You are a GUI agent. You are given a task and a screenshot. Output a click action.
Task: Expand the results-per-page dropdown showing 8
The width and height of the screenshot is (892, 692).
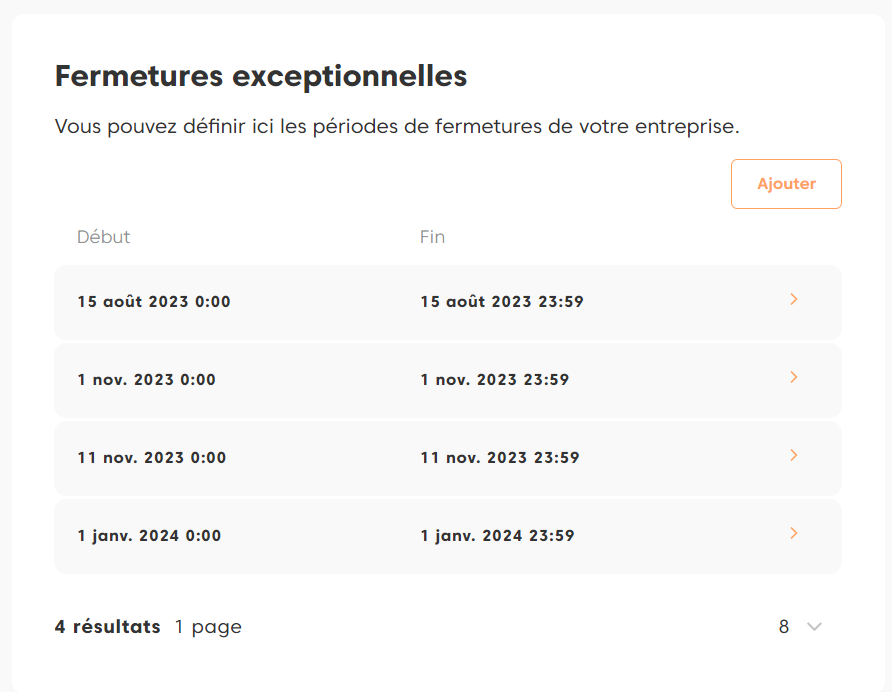click(800, 627)
